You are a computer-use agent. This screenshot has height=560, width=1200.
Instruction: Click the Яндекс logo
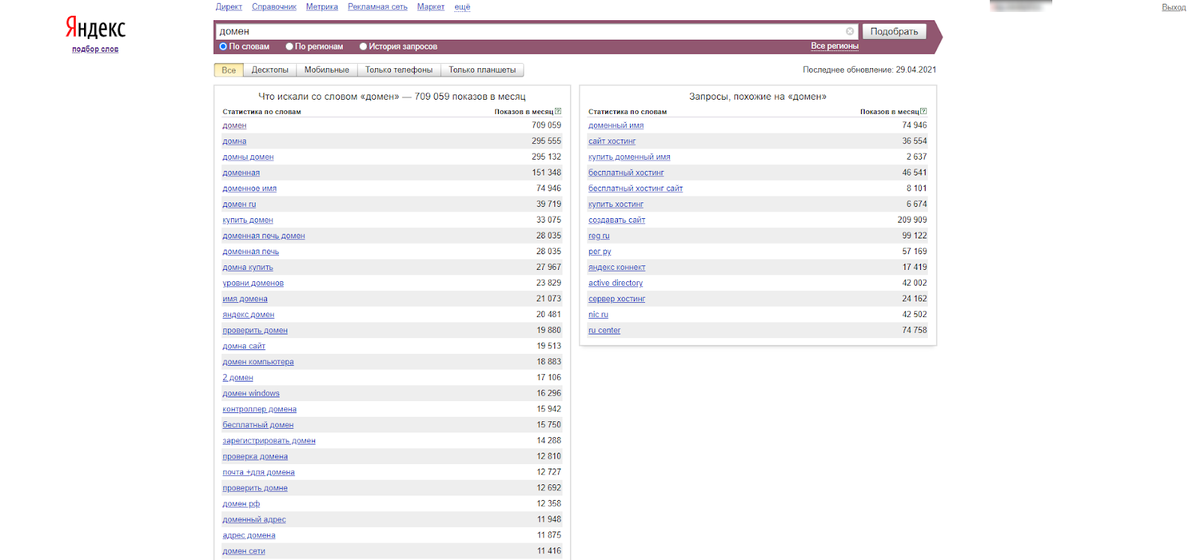click(x=95, y=27)
